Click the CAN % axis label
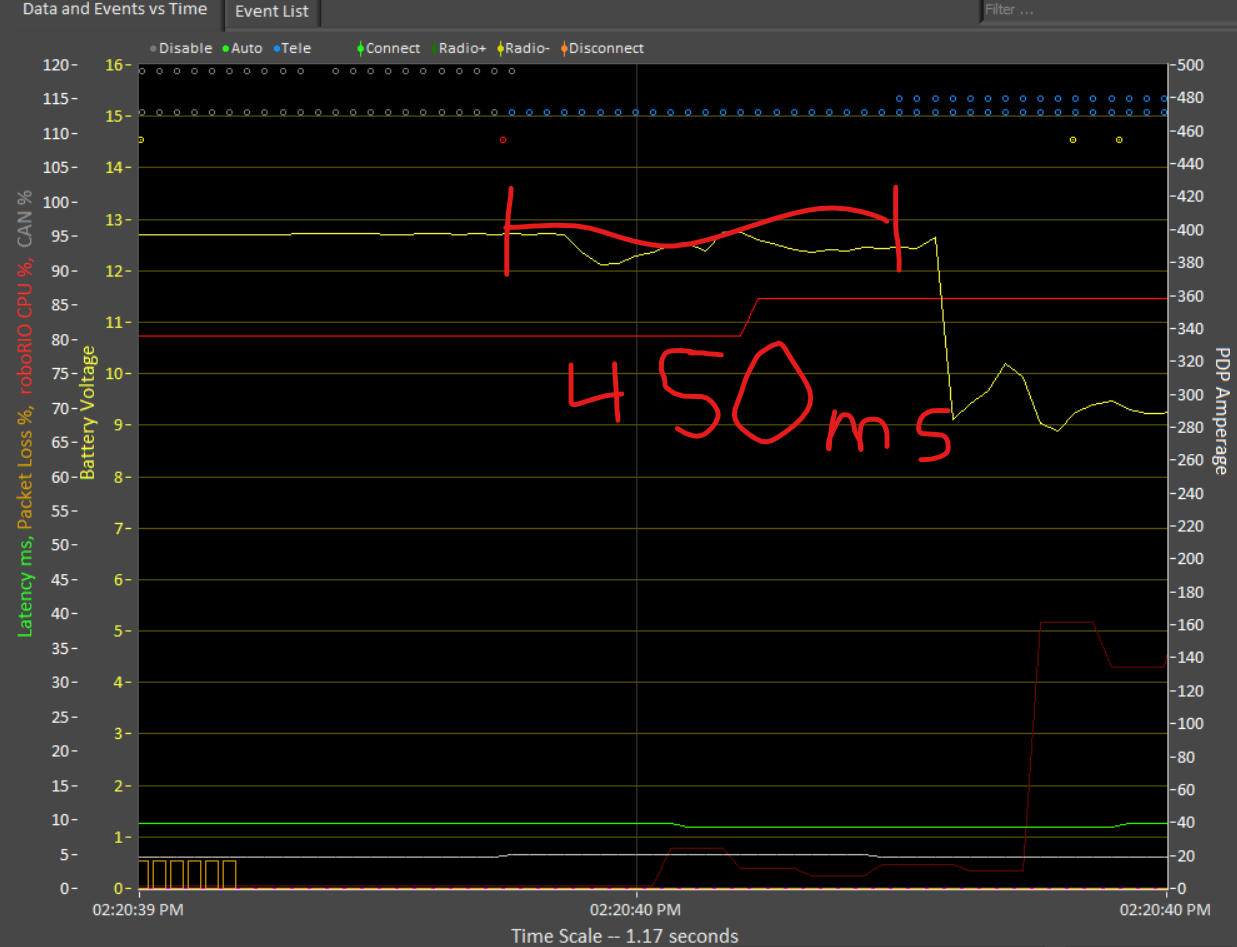The height and width of the screenshot is (947, 1237). tap(26, 218)
